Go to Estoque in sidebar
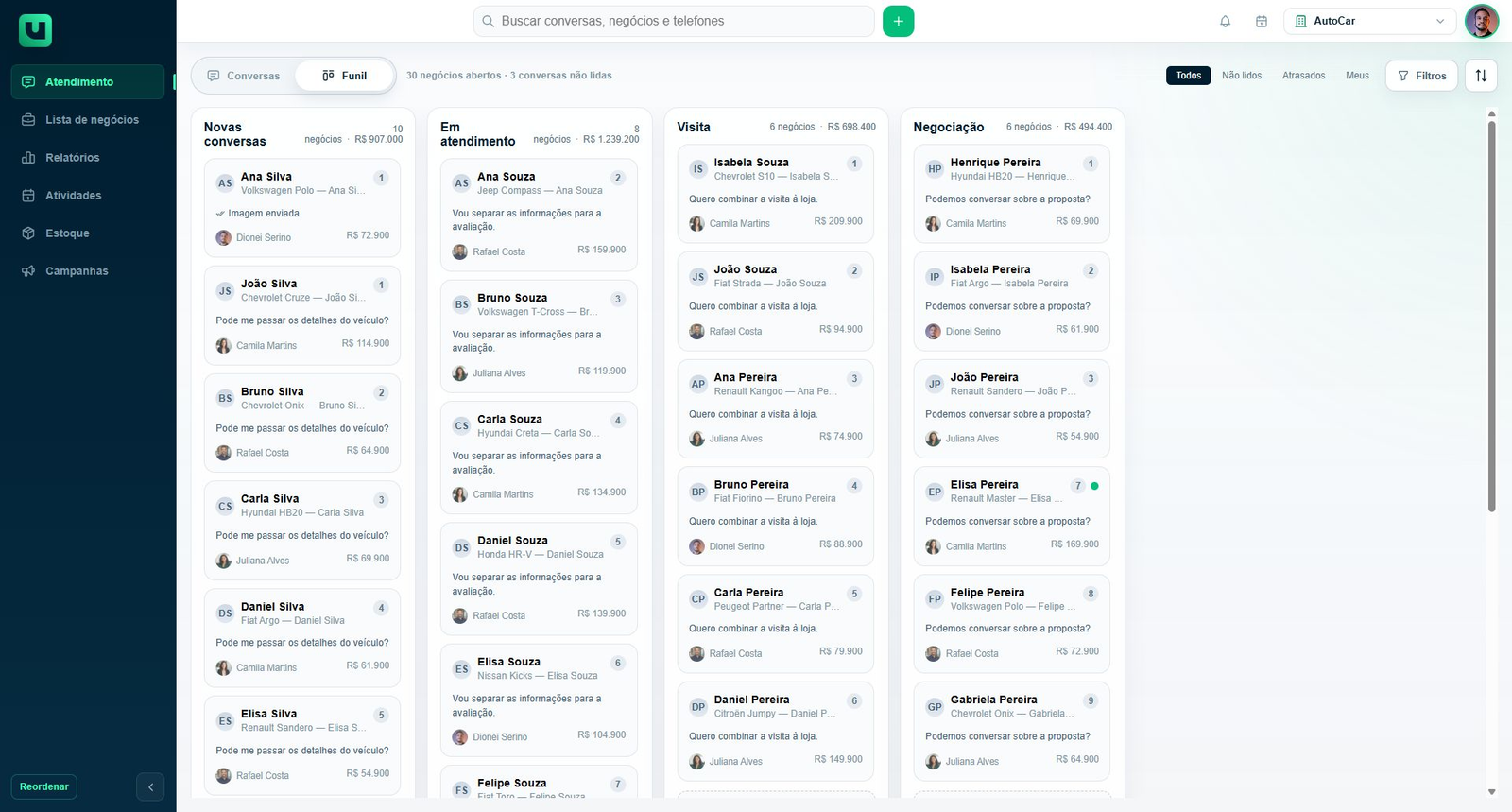 (x=88, y=233)
